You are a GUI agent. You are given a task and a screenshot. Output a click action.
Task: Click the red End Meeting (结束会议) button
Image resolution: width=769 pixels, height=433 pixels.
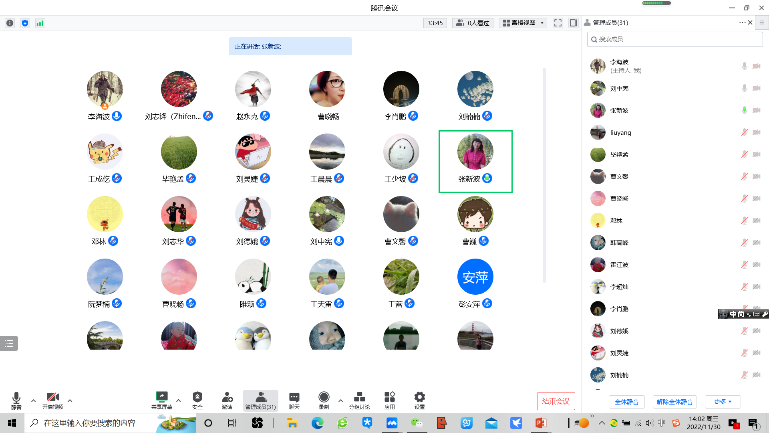pos(555,401)
